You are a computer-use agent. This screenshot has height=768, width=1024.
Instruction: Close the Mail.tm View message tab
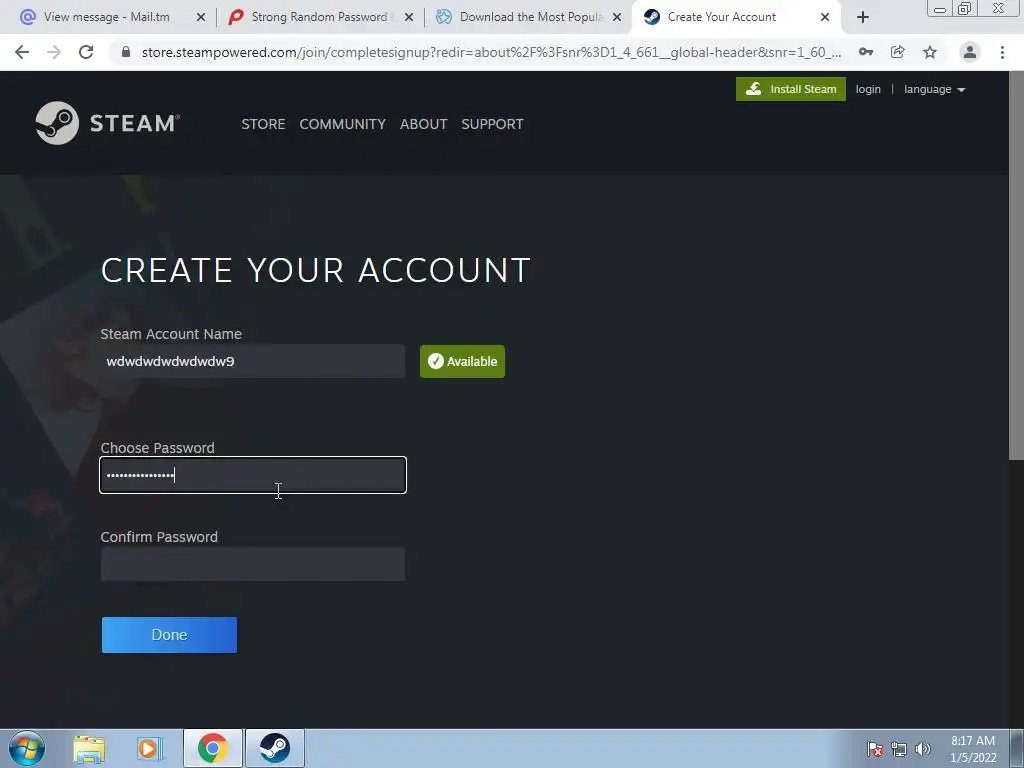tap(201, 18)
